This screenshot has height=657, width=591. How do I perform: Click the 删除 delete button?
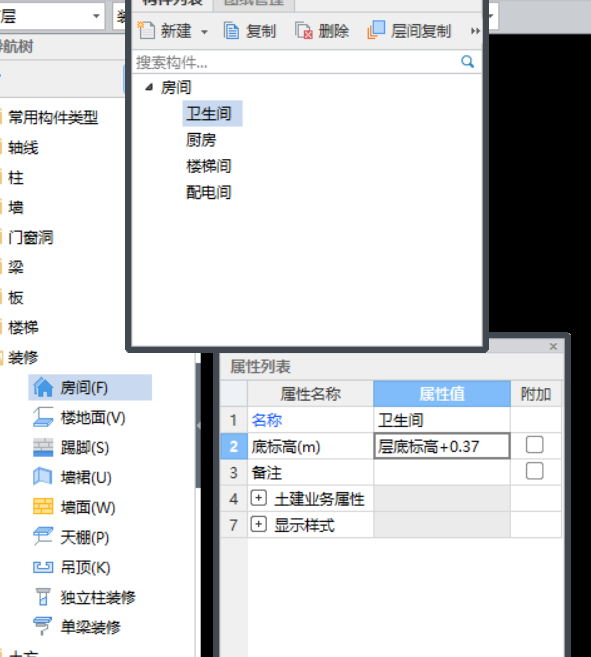(x=322, y=31)
